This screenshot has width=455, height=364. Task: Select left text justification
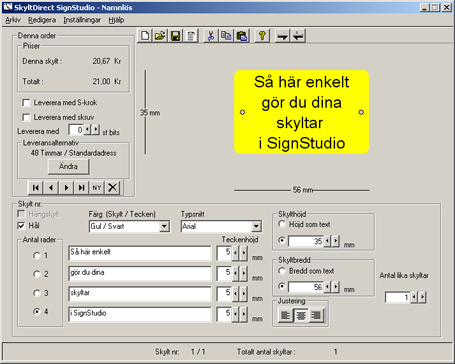pos(286,315)
